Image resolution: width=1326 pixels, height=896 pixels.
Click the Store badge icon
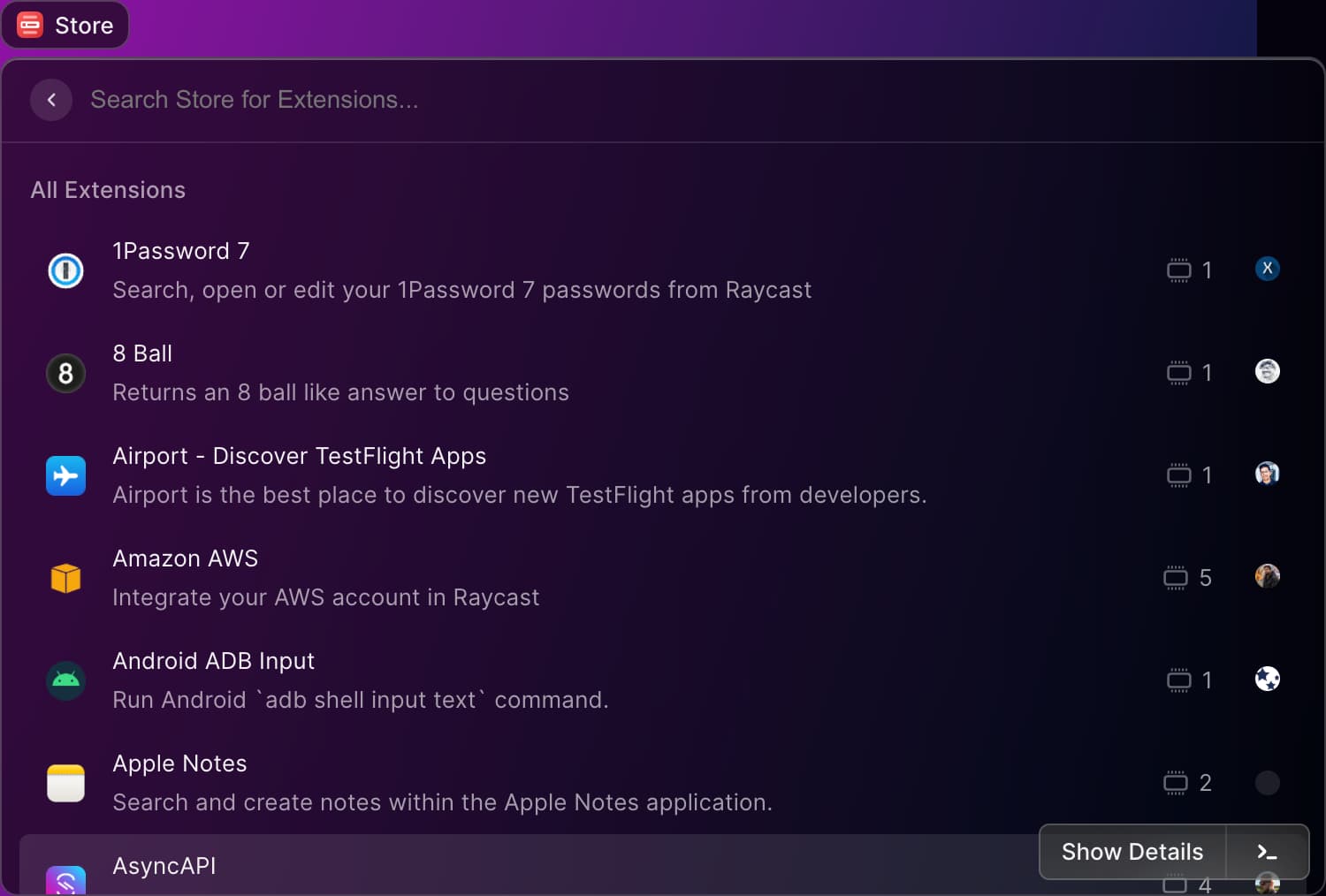click(x=30, y=26)
